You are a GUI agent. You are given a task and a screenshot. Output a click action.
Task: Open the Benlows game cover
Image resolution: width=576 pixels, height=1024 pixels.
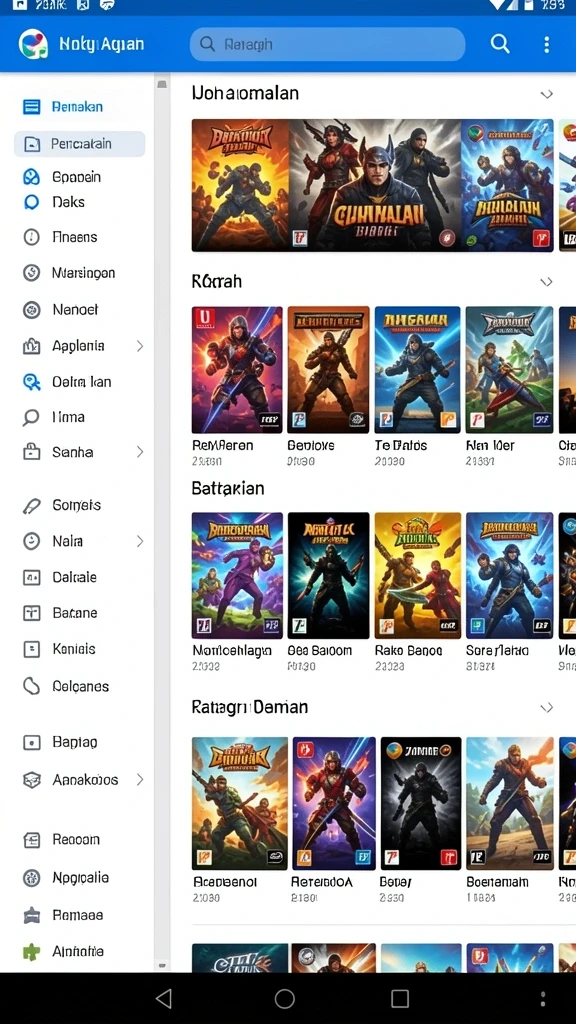point(328,370)
